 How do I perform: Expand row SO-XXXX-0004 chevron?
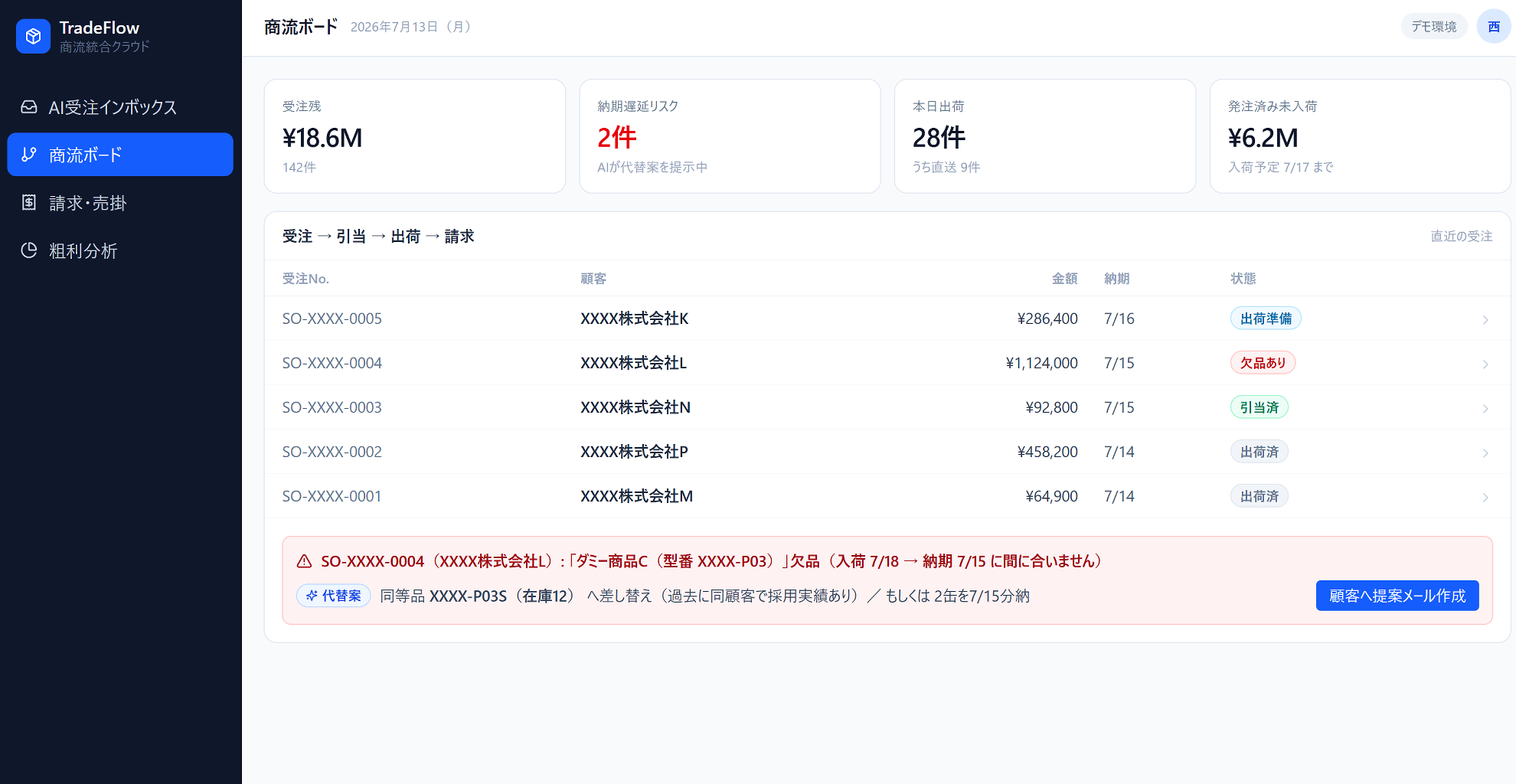(x=1485, y=364)
